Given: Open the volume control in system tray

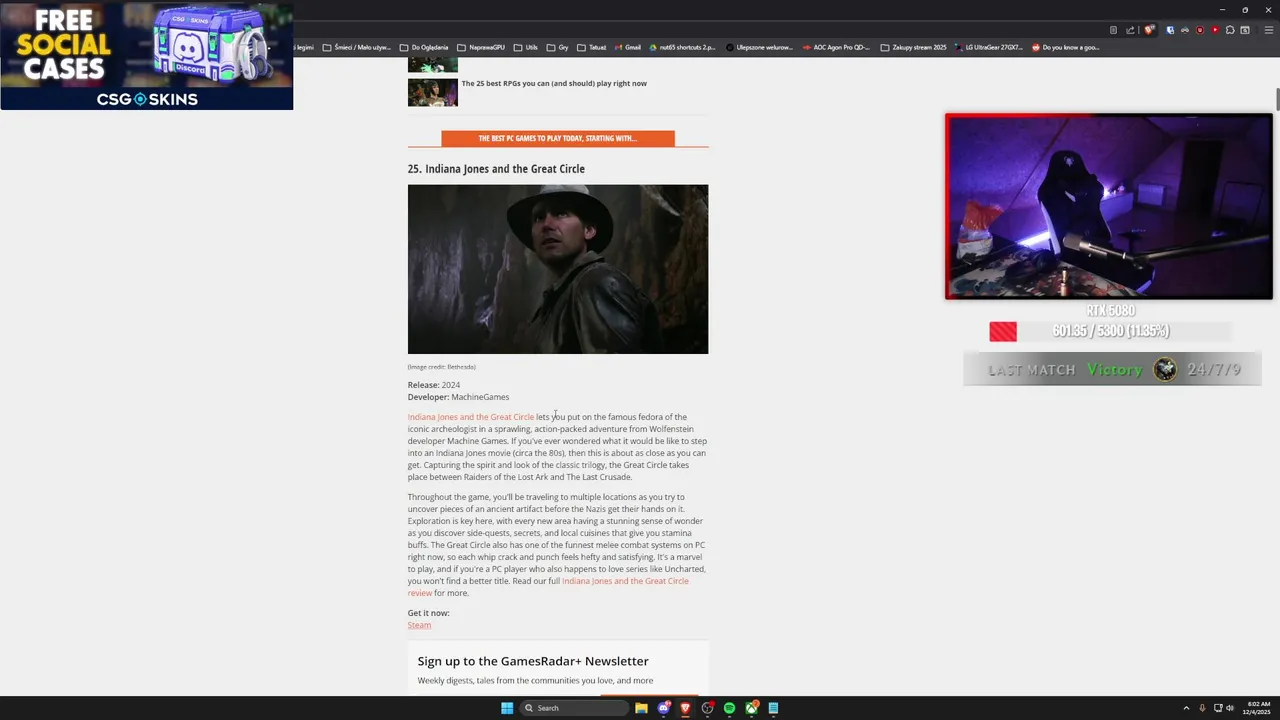Looking at the screenshot, I should click(x=1230, y=708).
